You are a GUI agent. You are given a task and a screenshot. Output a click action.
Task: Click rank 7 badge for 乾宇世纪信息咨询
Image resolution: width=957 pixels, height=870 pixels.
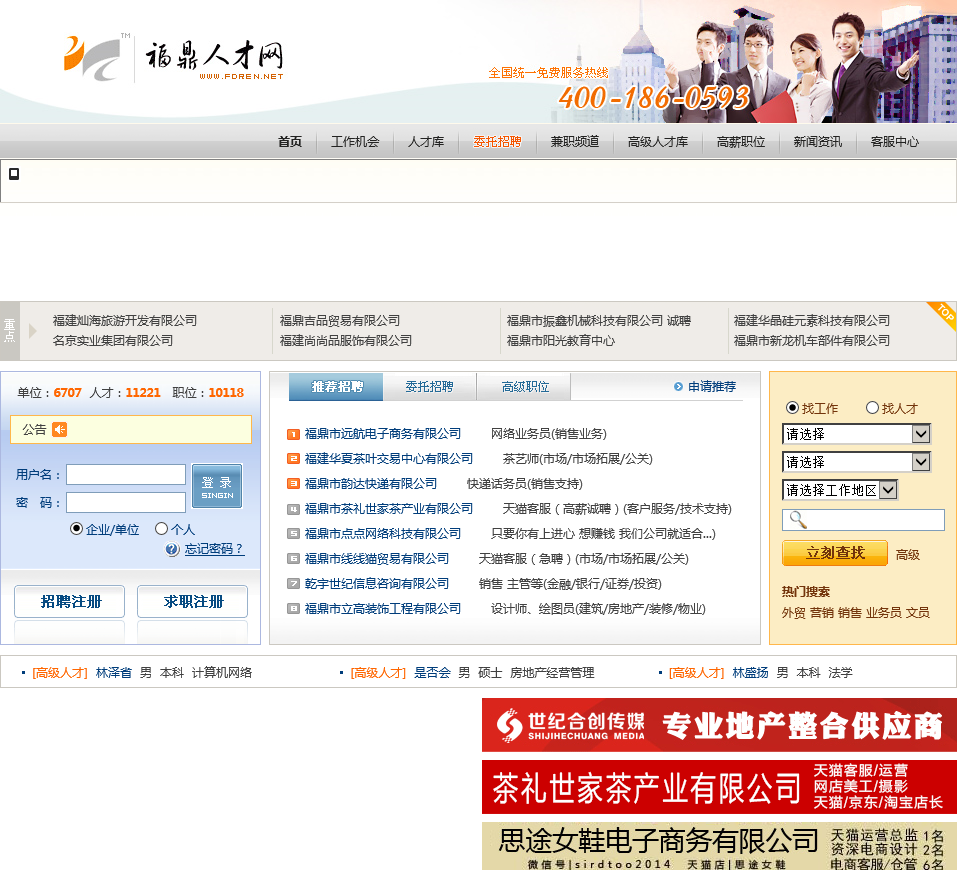293,584
